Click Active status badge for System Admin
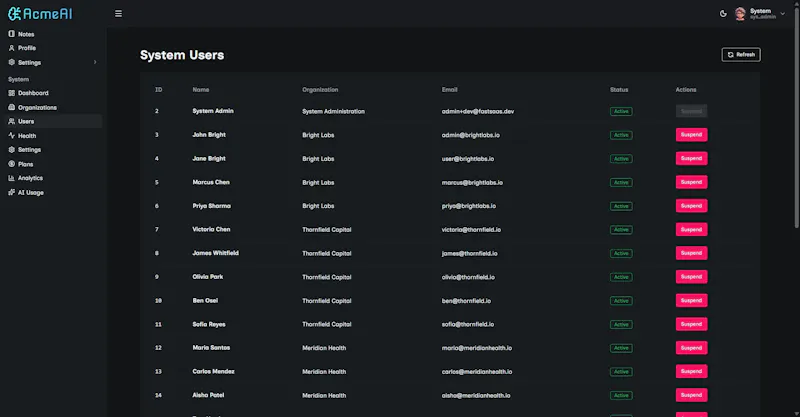Image resolution: width=800 pixels, height=417 pixels. (621, 111)
